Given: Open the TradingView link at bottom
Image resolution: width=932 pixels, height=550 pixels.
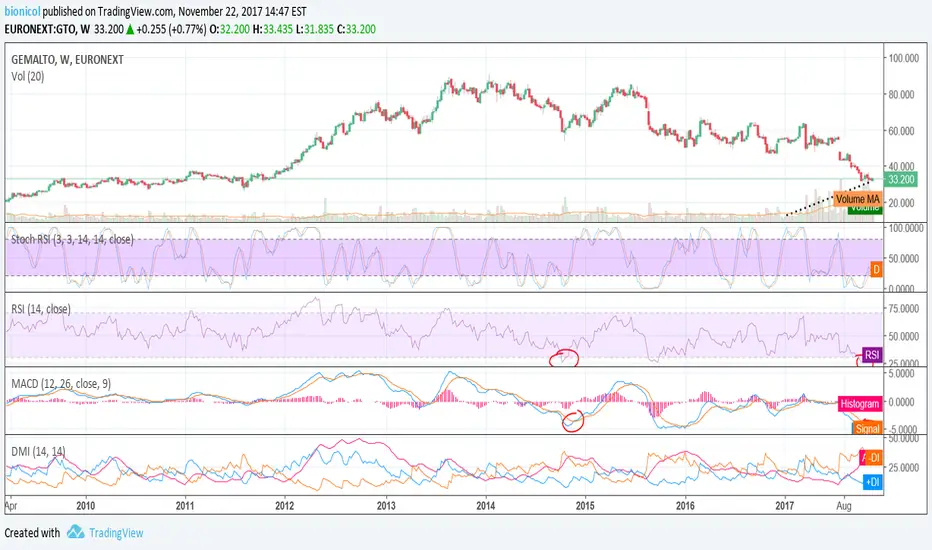Looking at the screenshot, I should 116,533.
